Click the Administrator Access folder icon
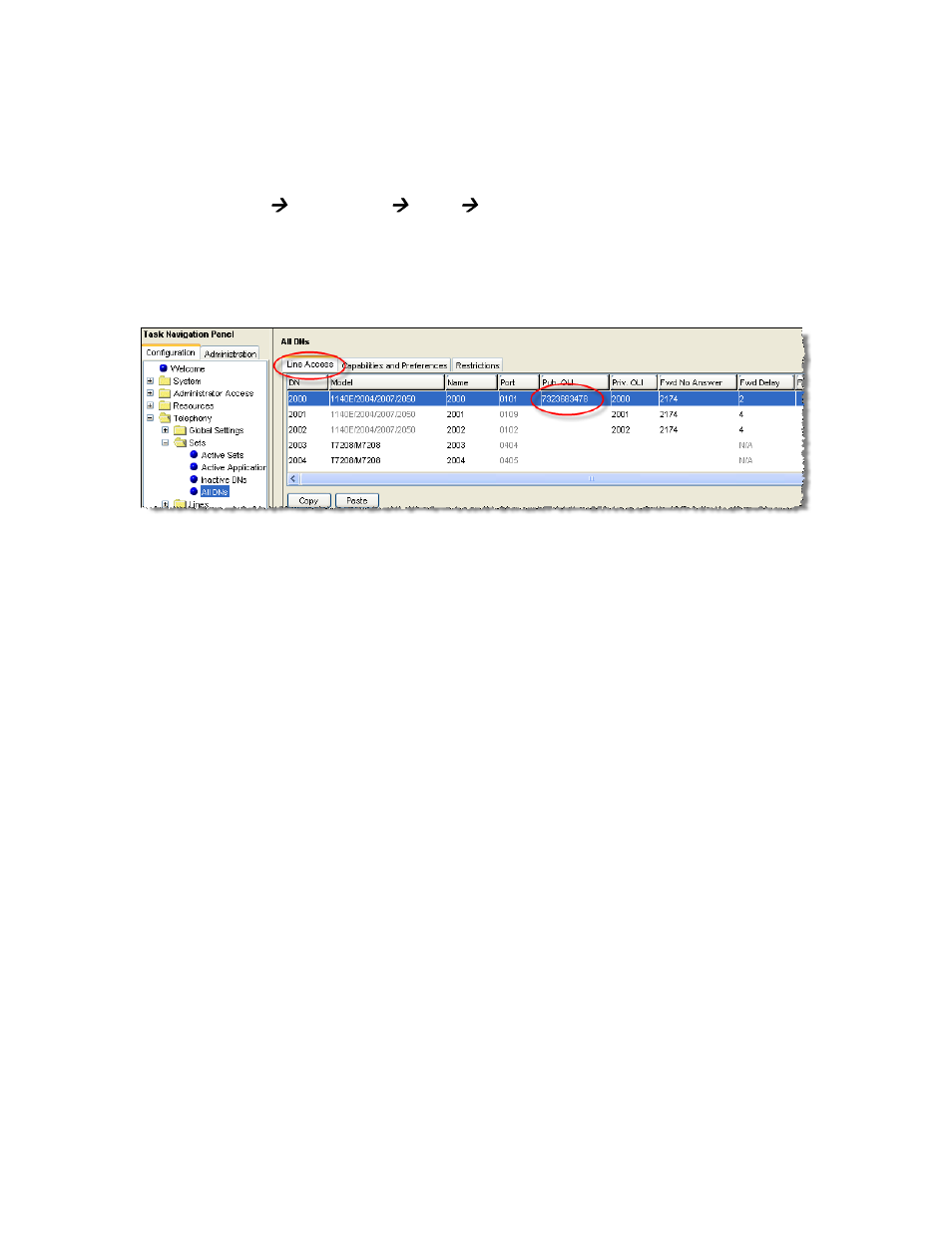The width and height of the screenshot is (952, 1233). pyautogui.click(x=165, y=393)
